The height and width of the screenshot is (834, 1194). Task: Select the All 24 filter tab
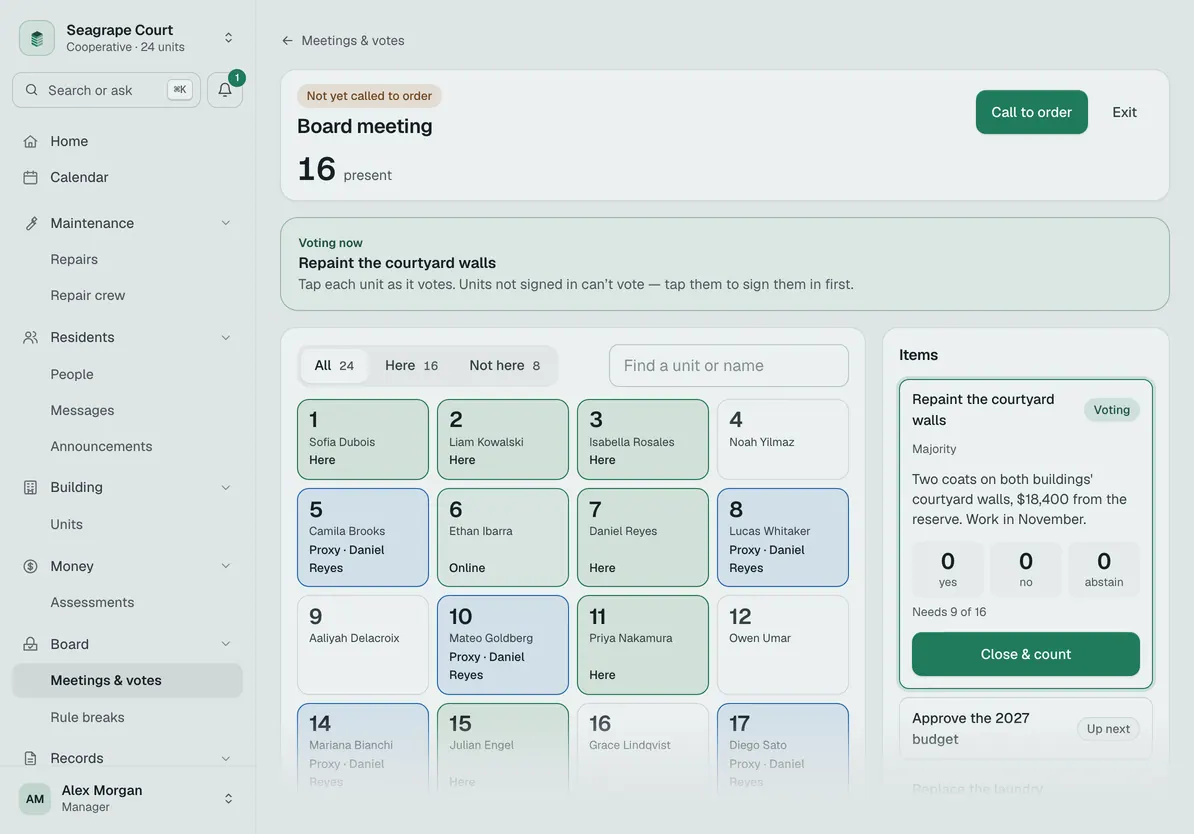334,366
